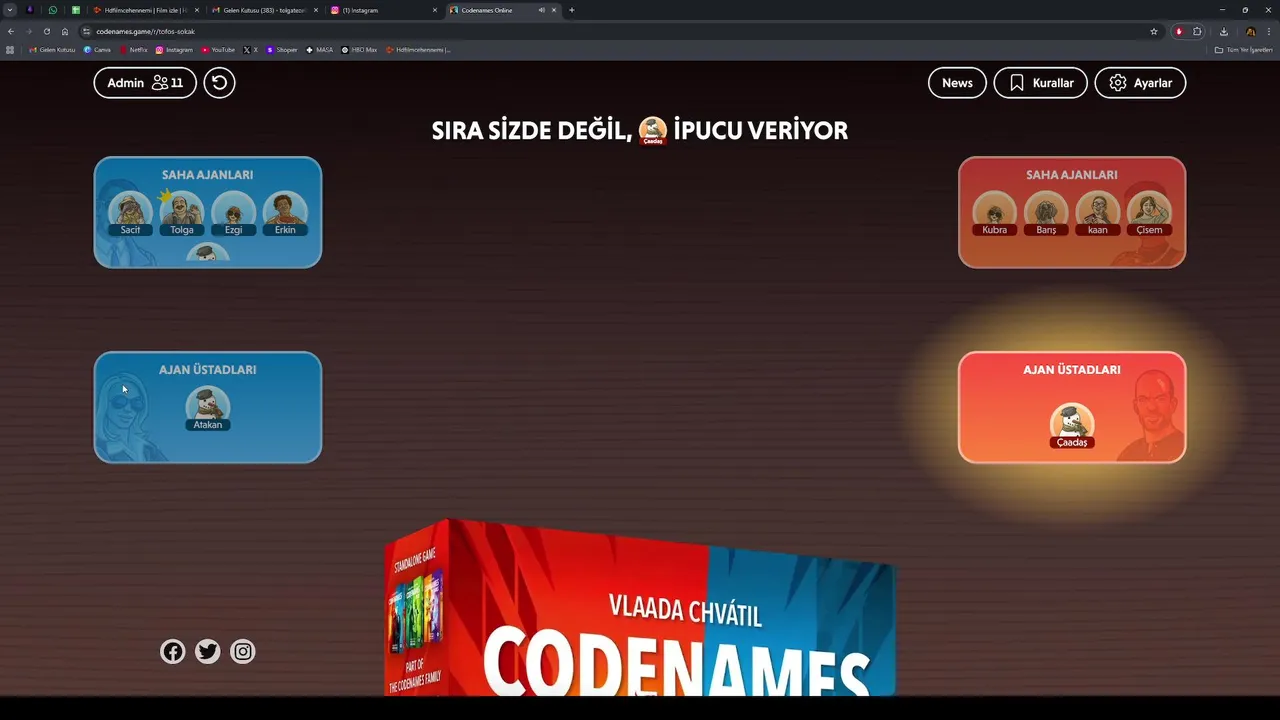This screenshot has height=720, width=1280.
Task: Select Çisem's avatar in red team
Action: [1149, 212]
